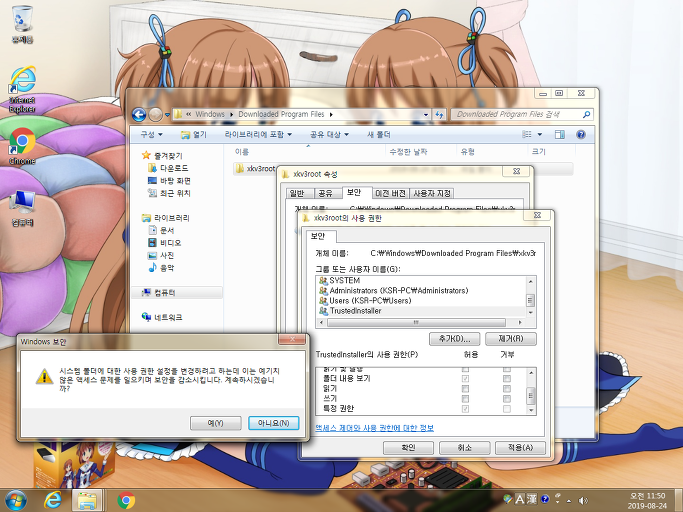Click the IME help icon in tray
683x512 pixels.
coord(544,499)
